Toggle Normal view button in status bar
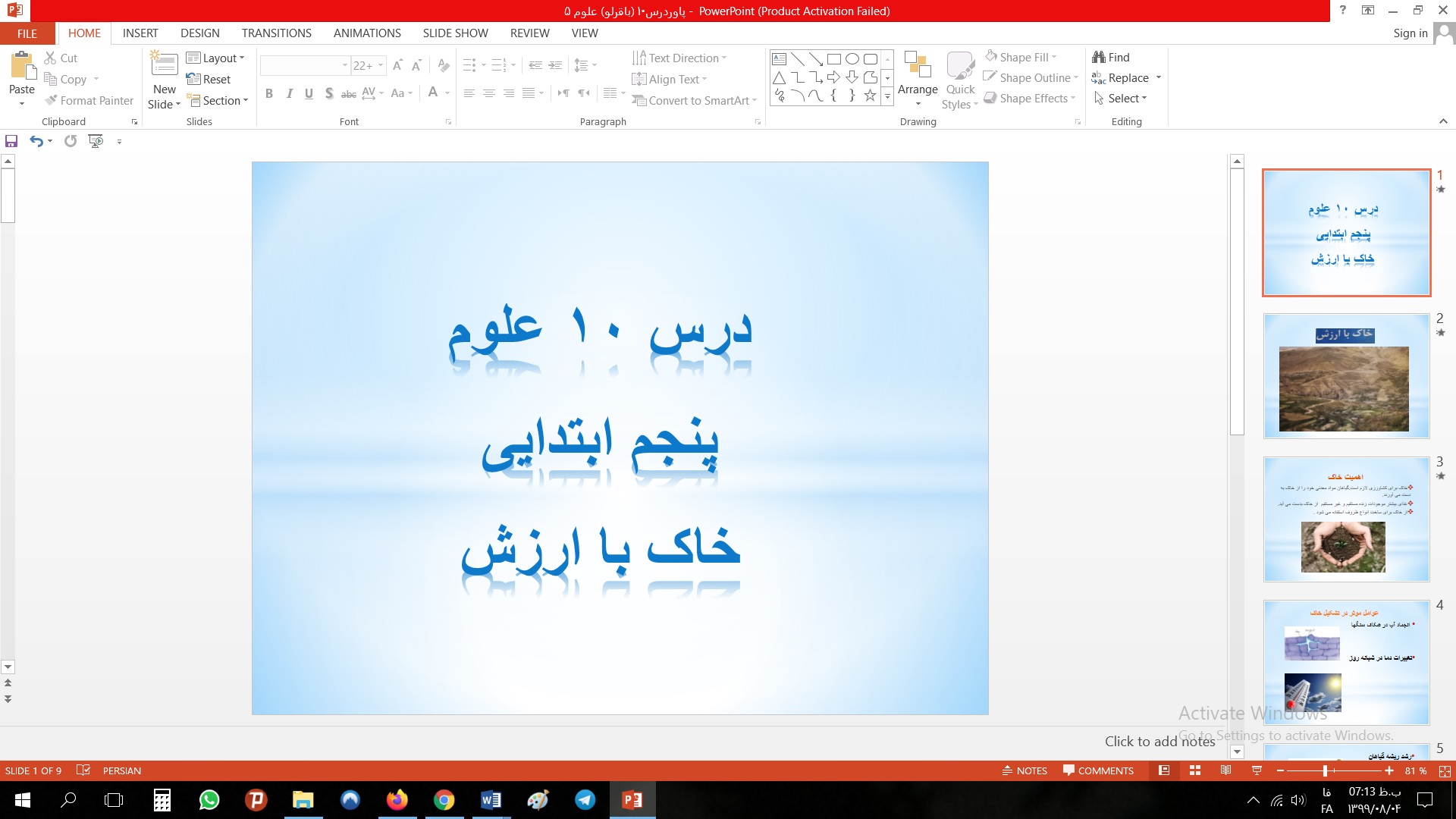The image size is (1456, 819). tap(1164, 770)
